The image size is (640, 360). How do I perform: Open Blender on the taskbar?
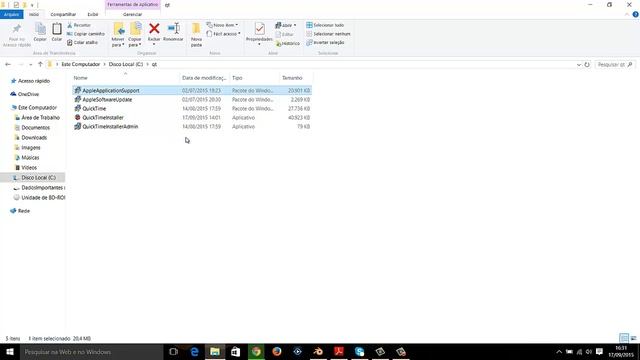(318, 351)
